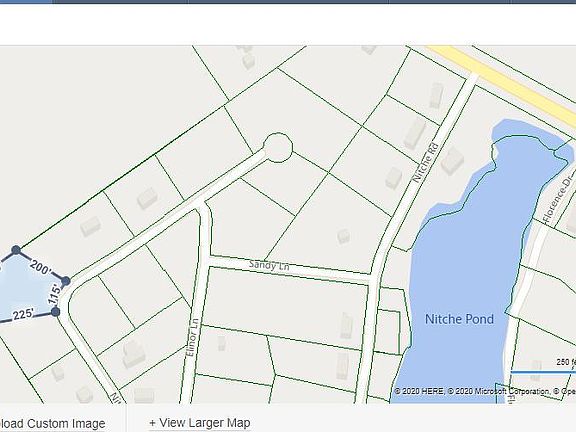
Task: Click the Nitche Rd street label
Action: (x=426, y=162)
